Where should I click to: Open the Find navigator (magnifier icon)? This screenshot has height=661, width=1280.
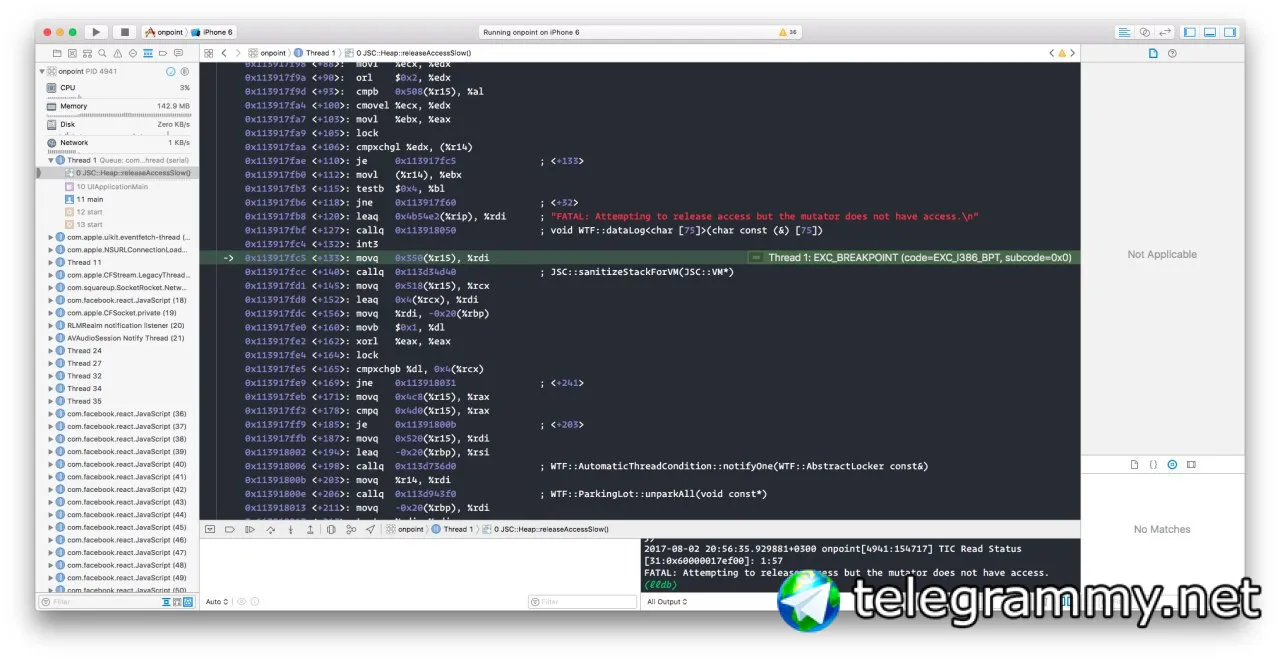[x=103, y=53]
